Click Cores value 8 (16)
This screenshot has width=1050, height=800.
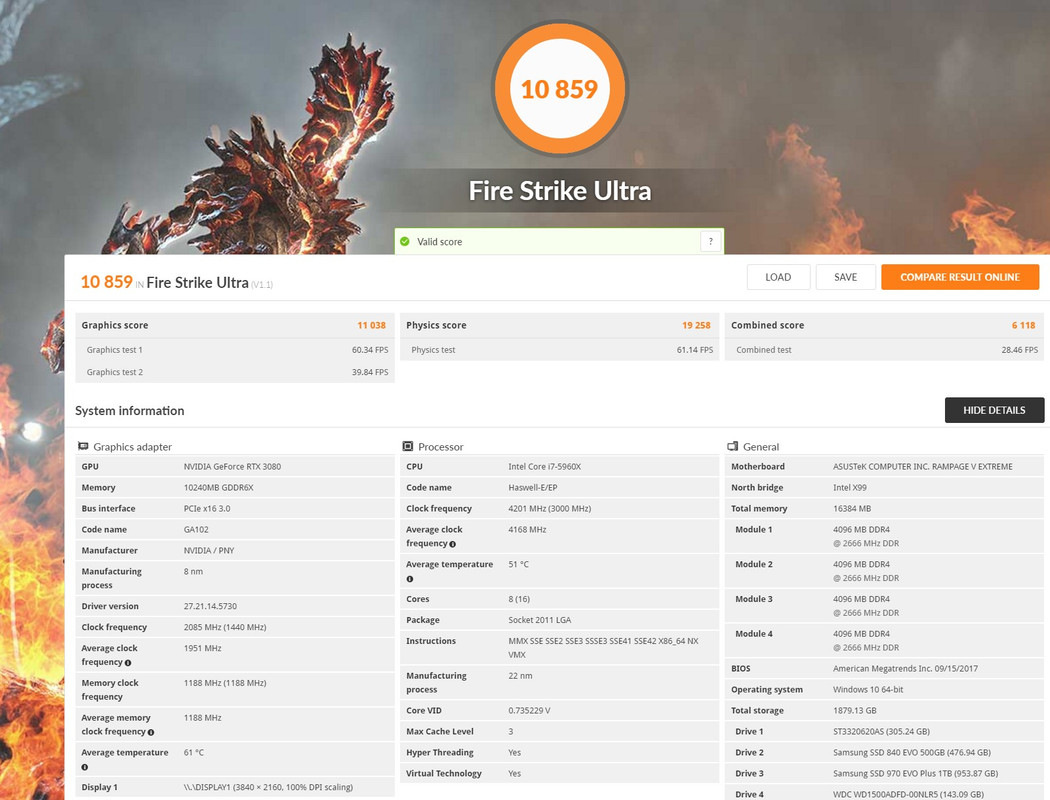click(x=519, y=599)
